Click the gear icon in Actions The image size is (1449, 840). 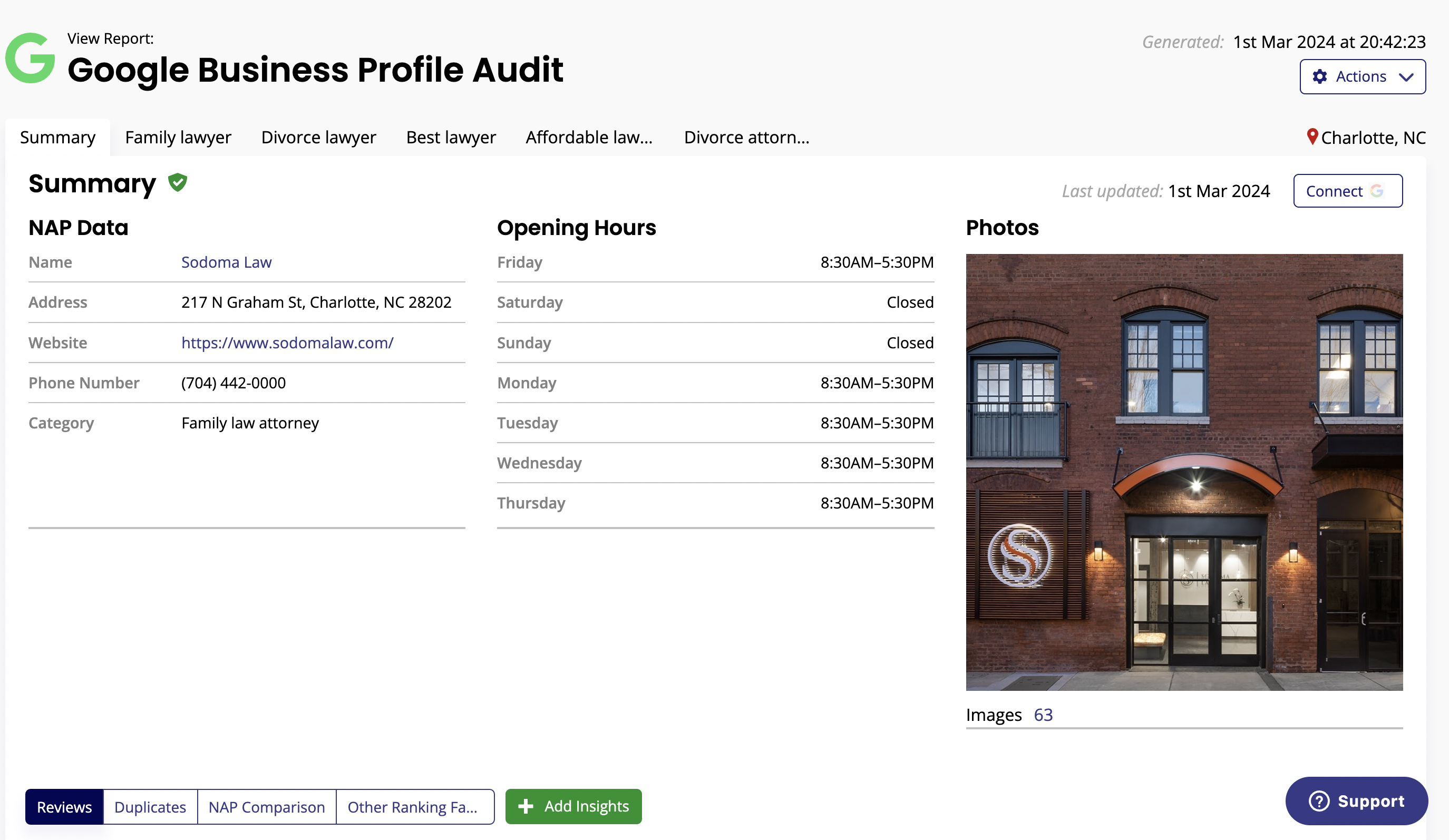[x=1320, y=76]
